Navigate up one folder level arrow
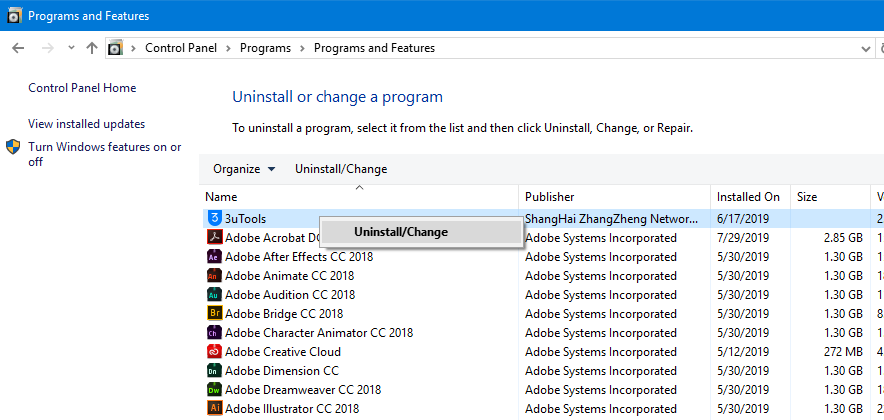The height and width of the screenshot is (420, 884). tap(92, 48)
